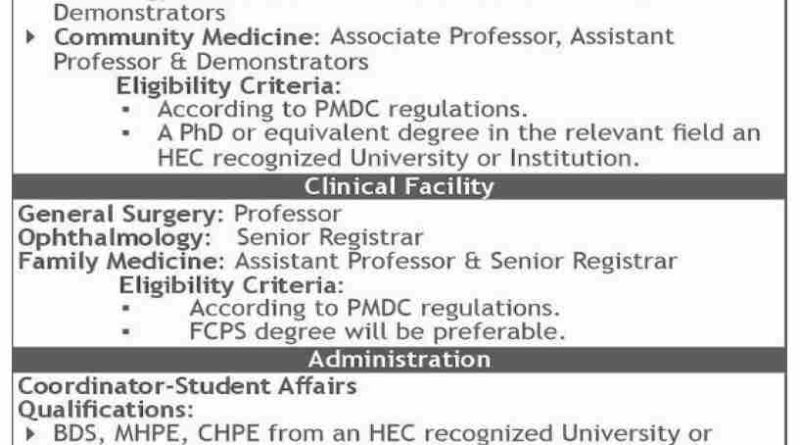Click the square bullet before 'FCPS degree'
Image resolution: width=800 pixels, height=445 pixels.
coord(126,332)
